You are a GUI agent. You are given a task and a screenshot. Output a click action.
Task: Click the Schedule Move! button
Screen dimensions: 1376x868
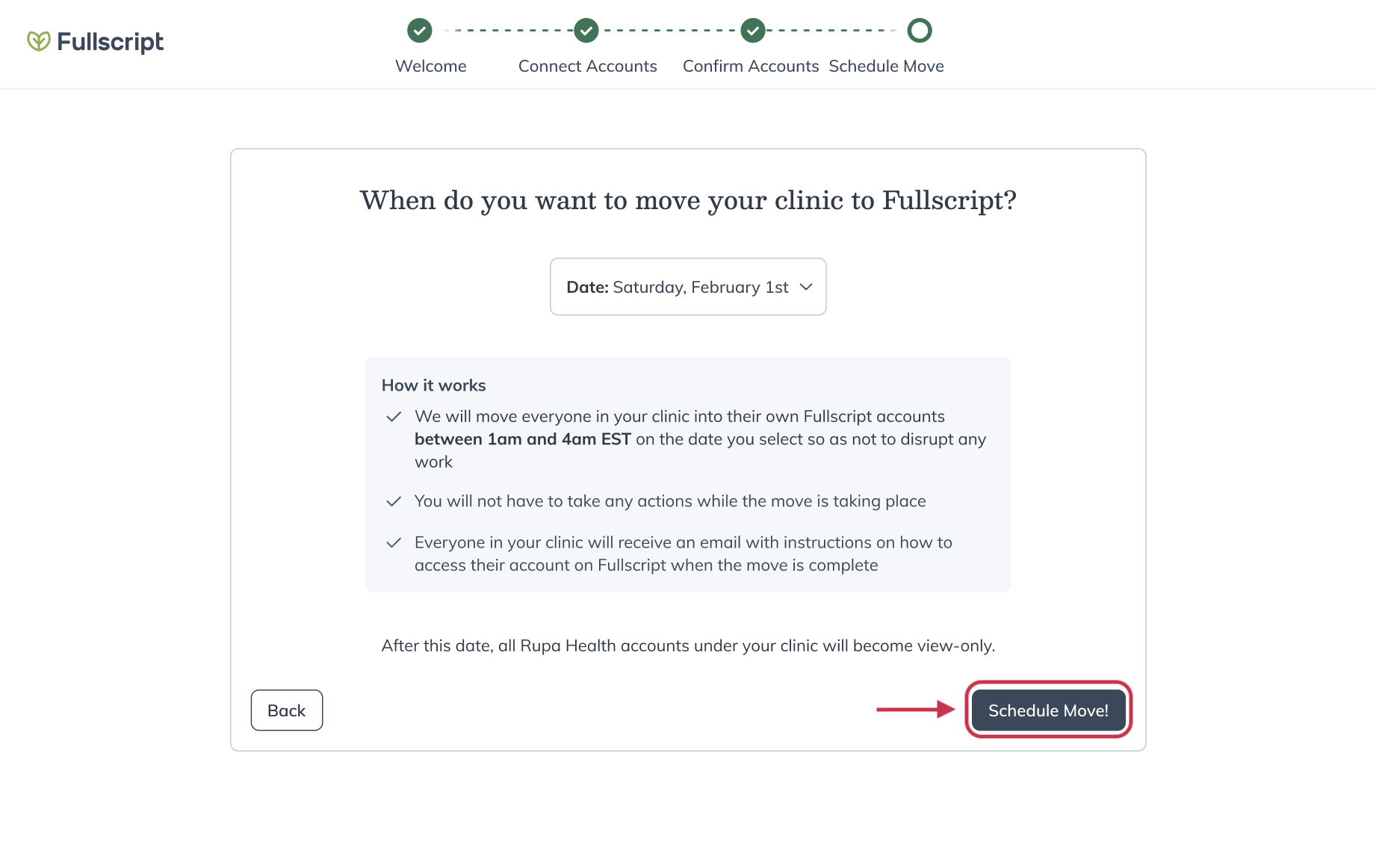tap(1048, 710)
